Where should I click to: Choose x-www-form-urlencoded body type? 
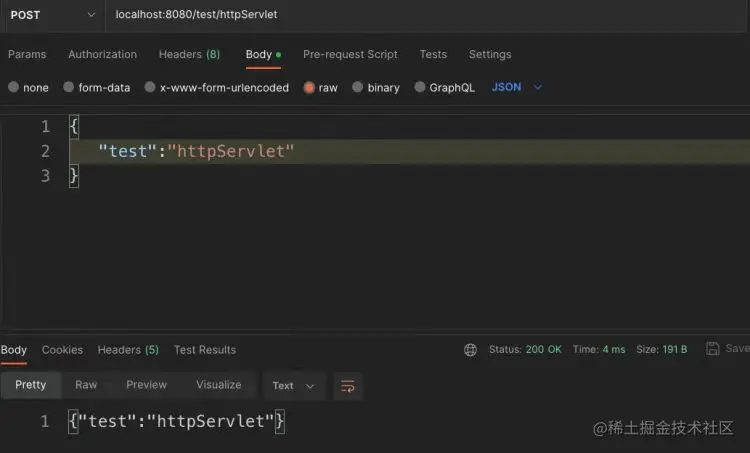(x=150, y=87)
